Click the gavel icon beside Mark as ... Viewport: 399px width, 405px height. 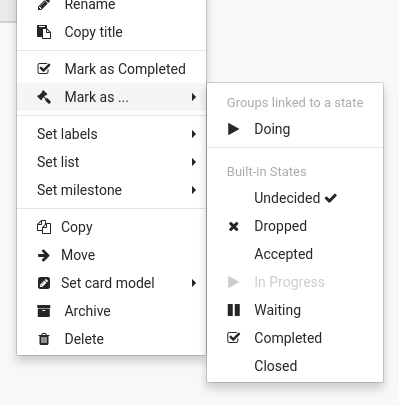[x=44, y=97]
